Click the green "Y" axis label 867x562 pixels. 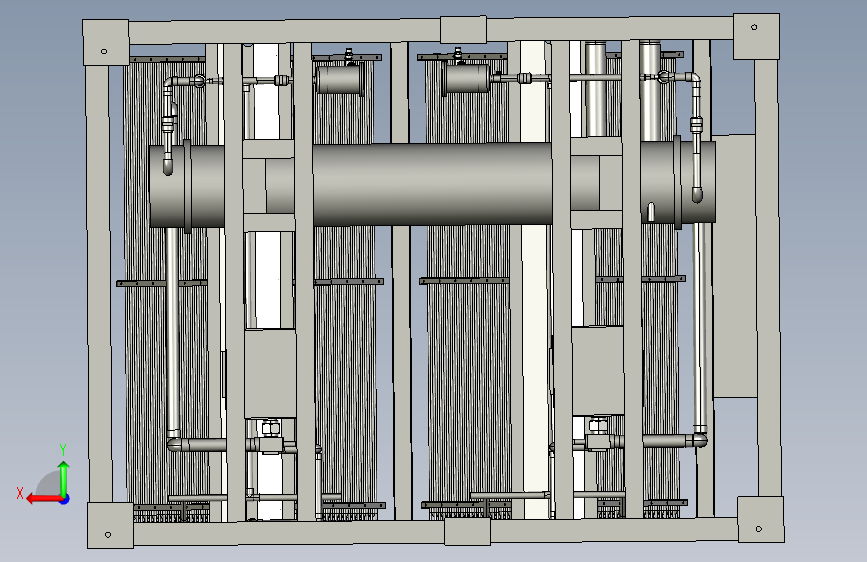(x=63, y=450)
